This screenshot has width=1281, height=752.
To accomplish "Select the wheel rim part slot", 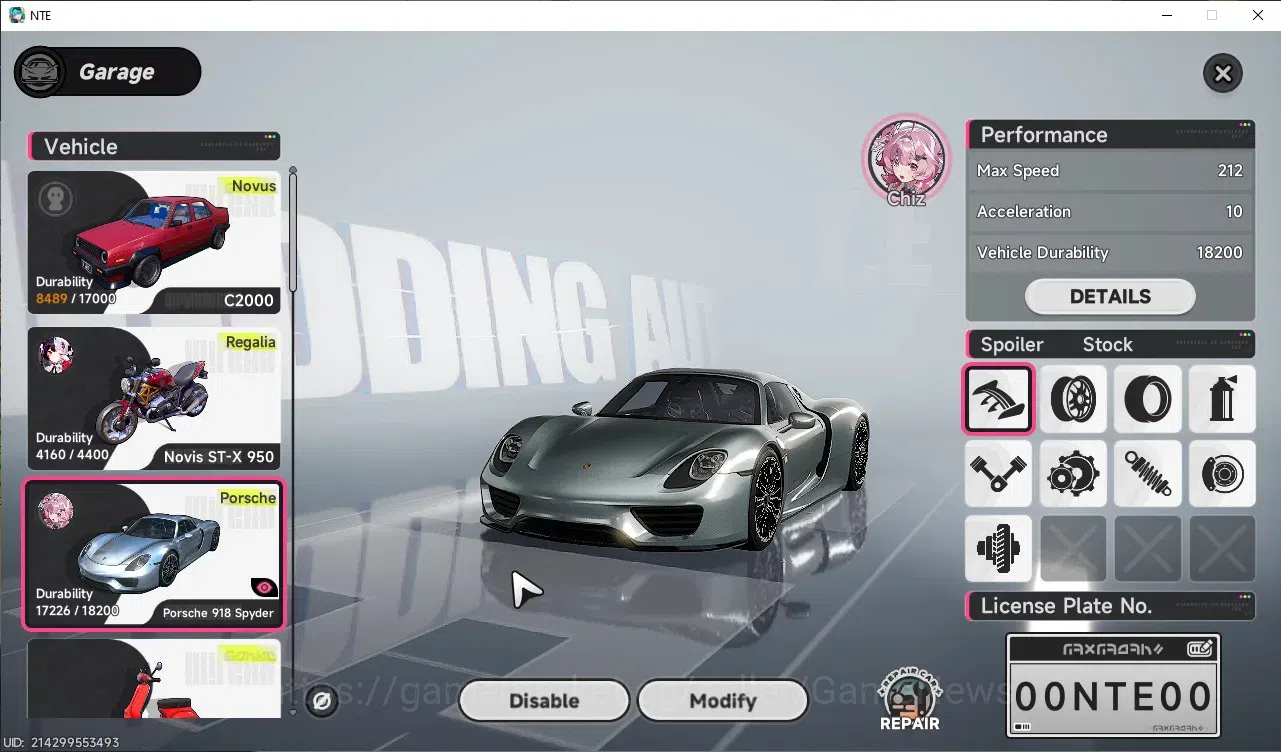I will (1073, 398).
